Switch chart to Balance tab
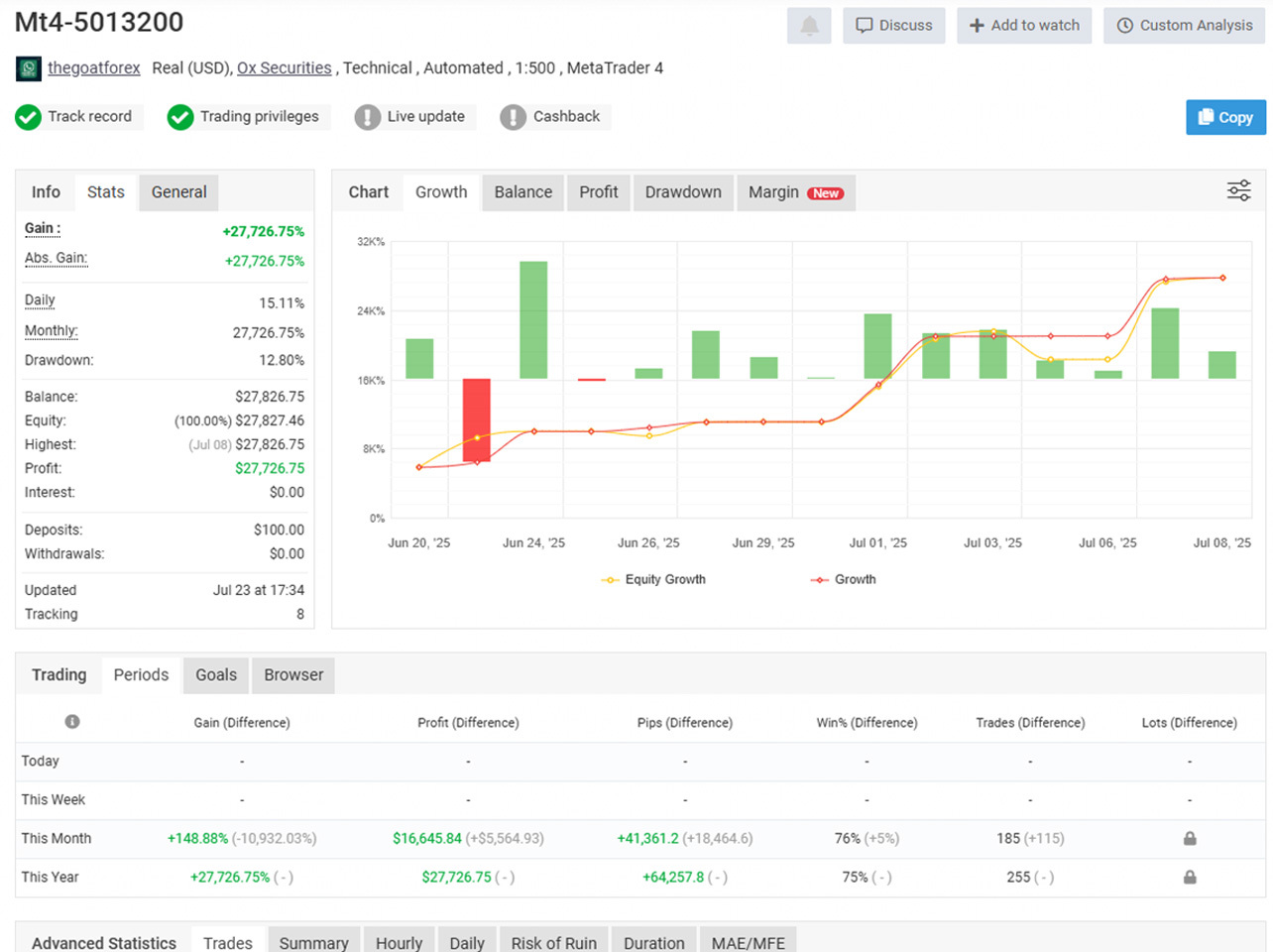The height and width of the screenshot is (952, 1273). (523, 192)
